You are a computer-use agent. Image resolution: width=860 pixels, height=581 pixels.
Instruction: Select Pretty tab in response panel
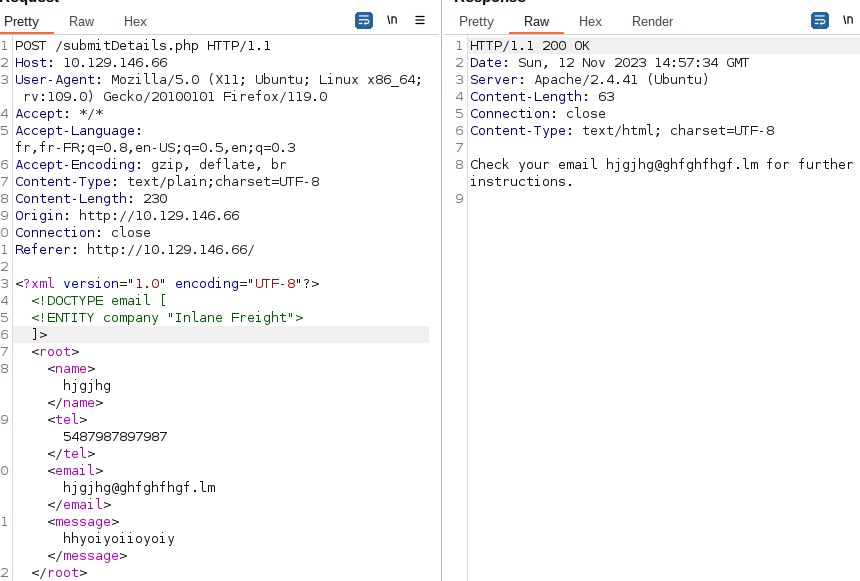pyautogui.click(x=476, y=21)
